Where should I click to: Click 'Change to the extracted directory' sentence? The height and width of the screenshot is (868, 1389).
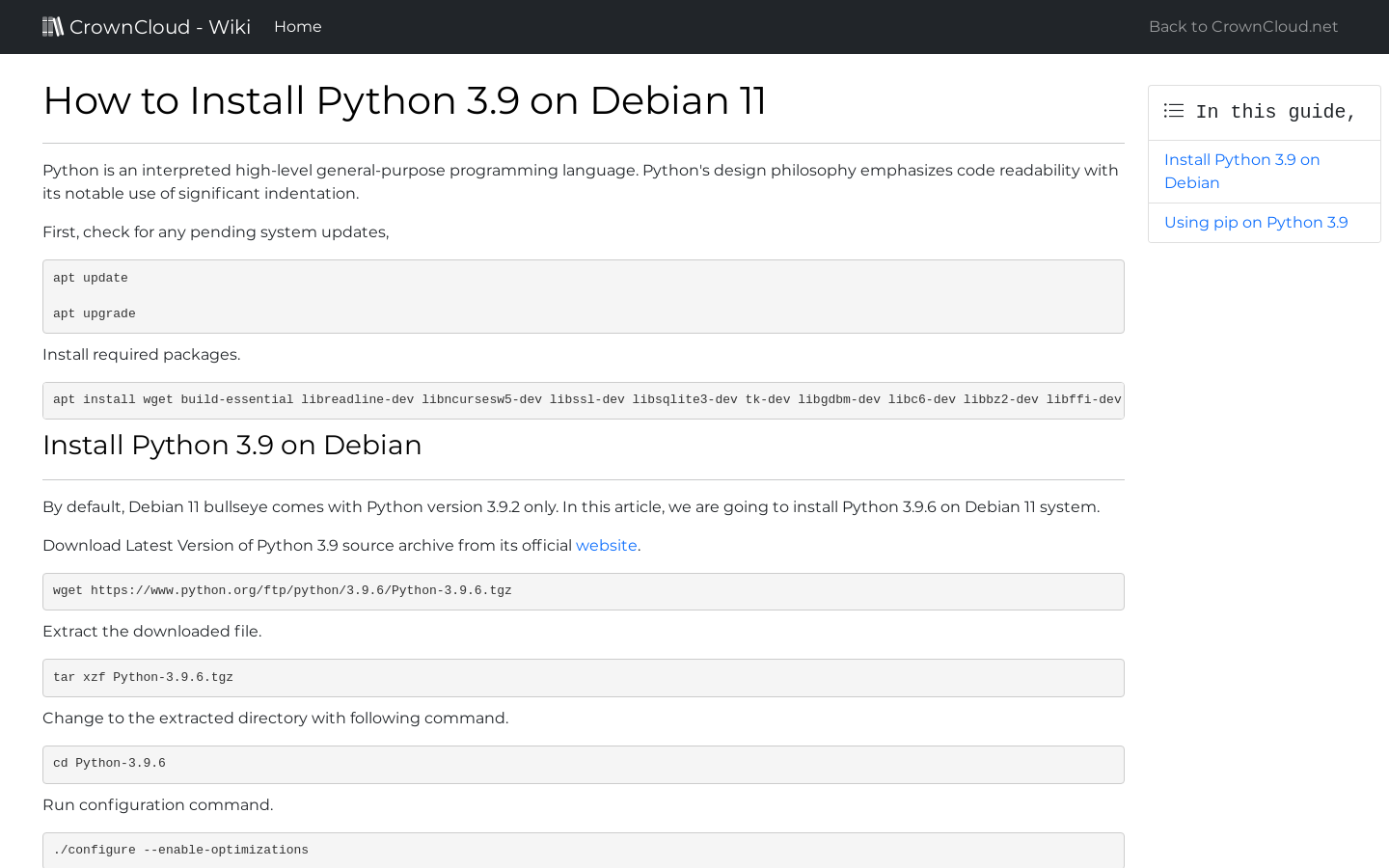click(x=276, y=719)
